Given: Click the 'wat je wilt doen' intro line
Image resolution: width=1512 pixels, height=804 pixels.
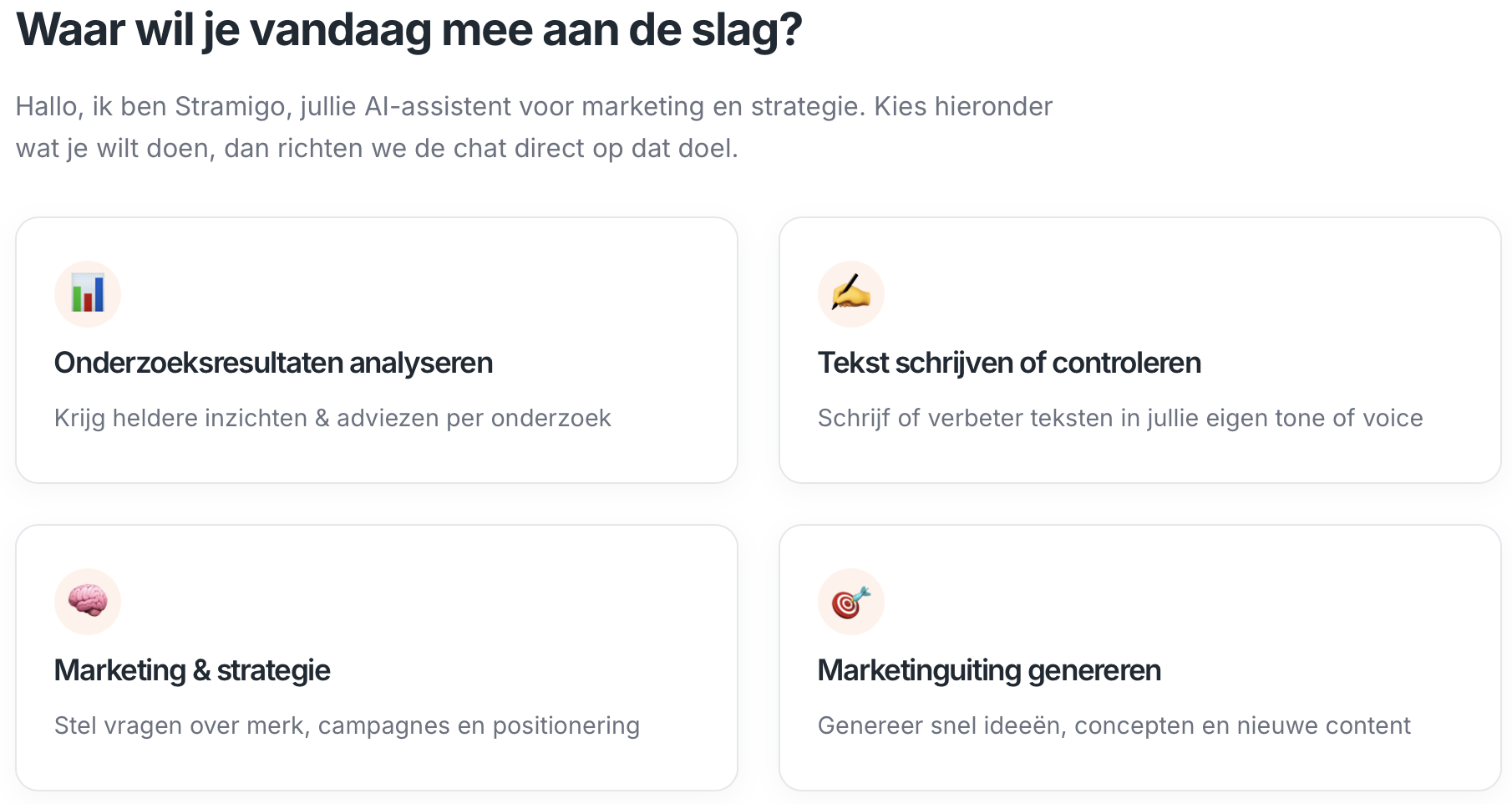Looking at the screenshot, I should click(x=376, y=149).
